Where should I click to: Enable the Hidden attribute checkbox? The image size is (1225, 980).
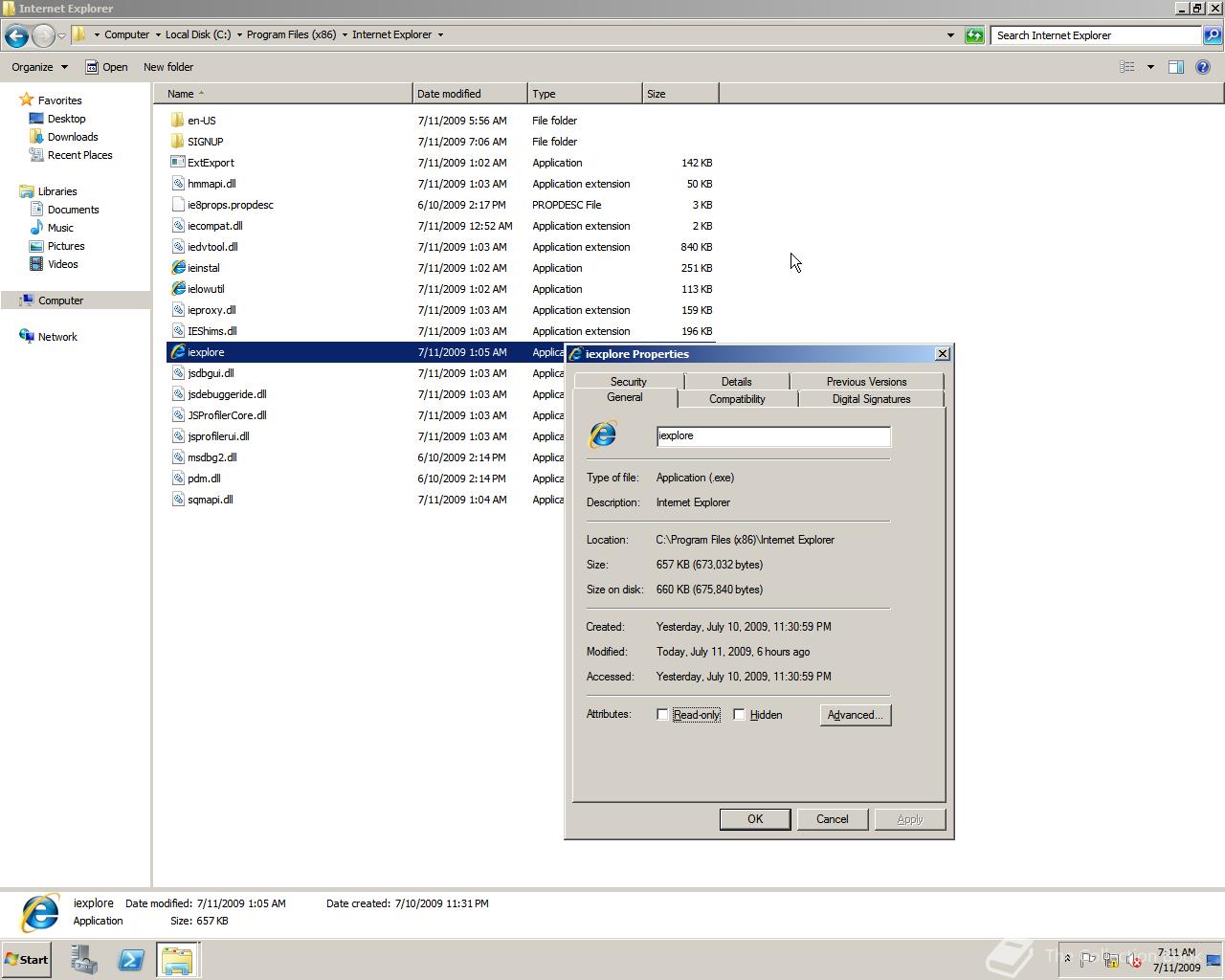pyautogui.click(x=739, y=715)
